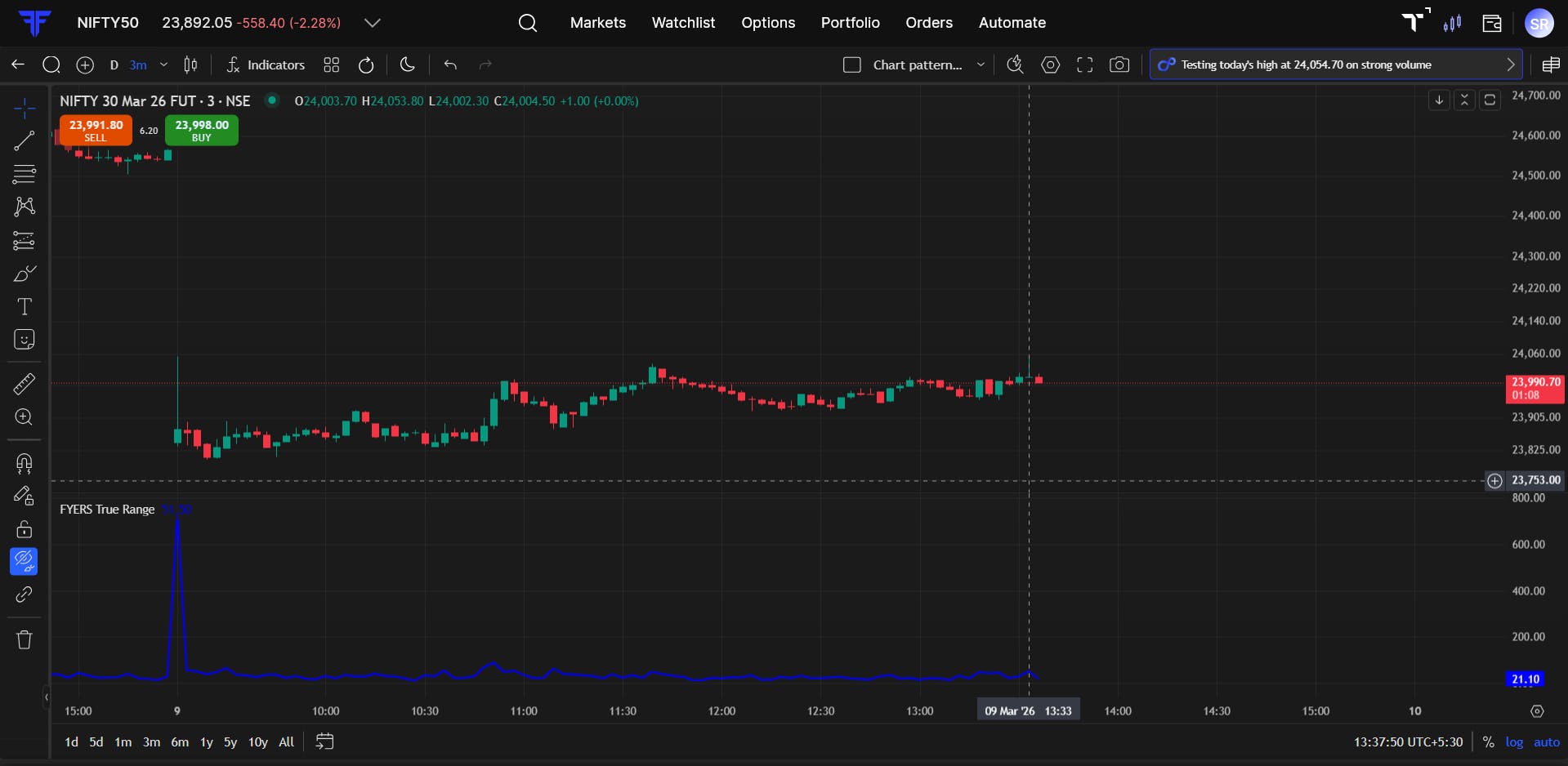
Task: Go to the Portfolio tab
Action: click(850, 23)
